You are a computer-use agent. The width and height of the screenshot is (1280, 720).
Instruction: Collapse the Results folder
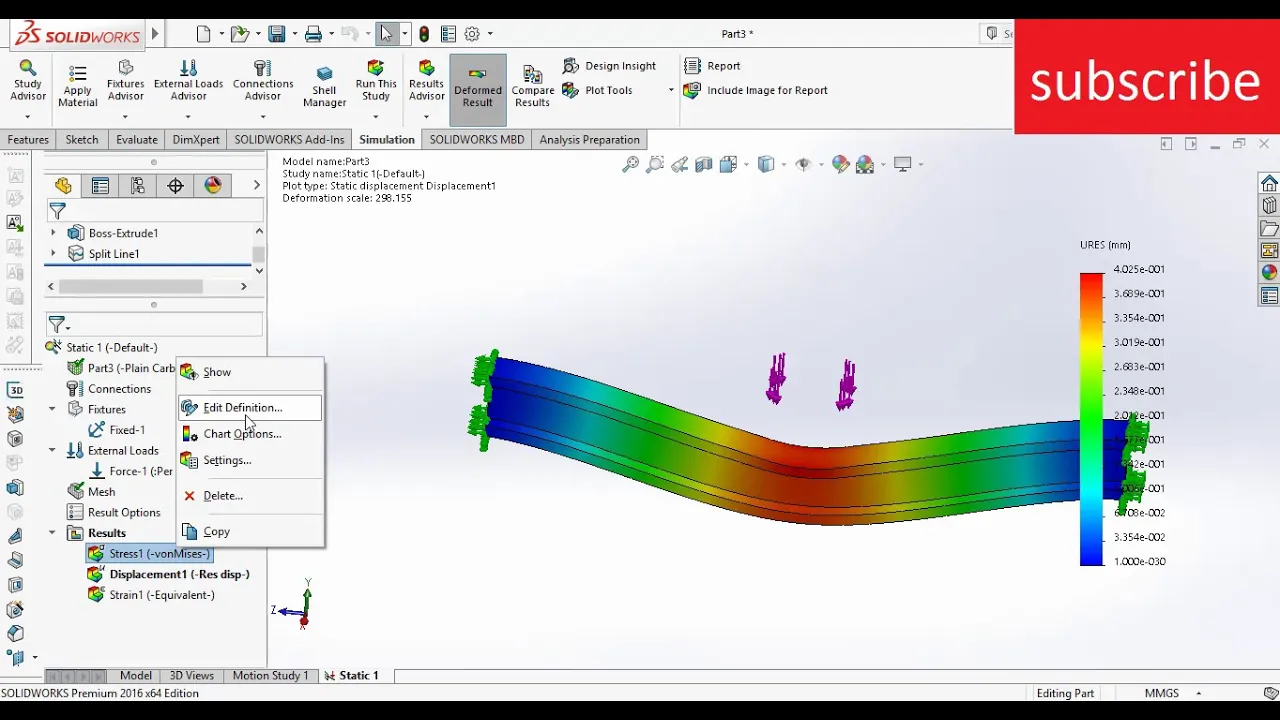pyautogui.click(x=52, y=533)
